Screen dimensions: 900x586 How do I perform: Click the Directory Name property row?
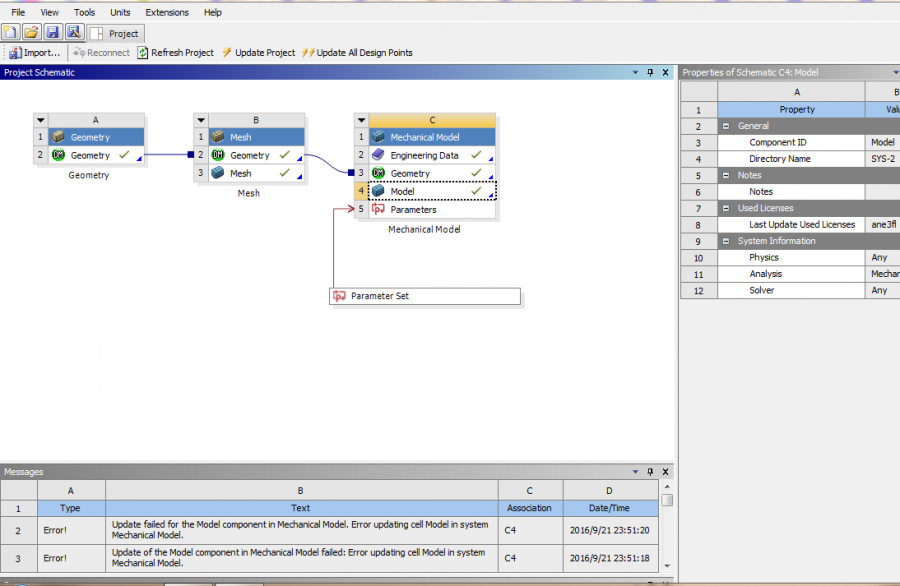(x=791, y=159)
